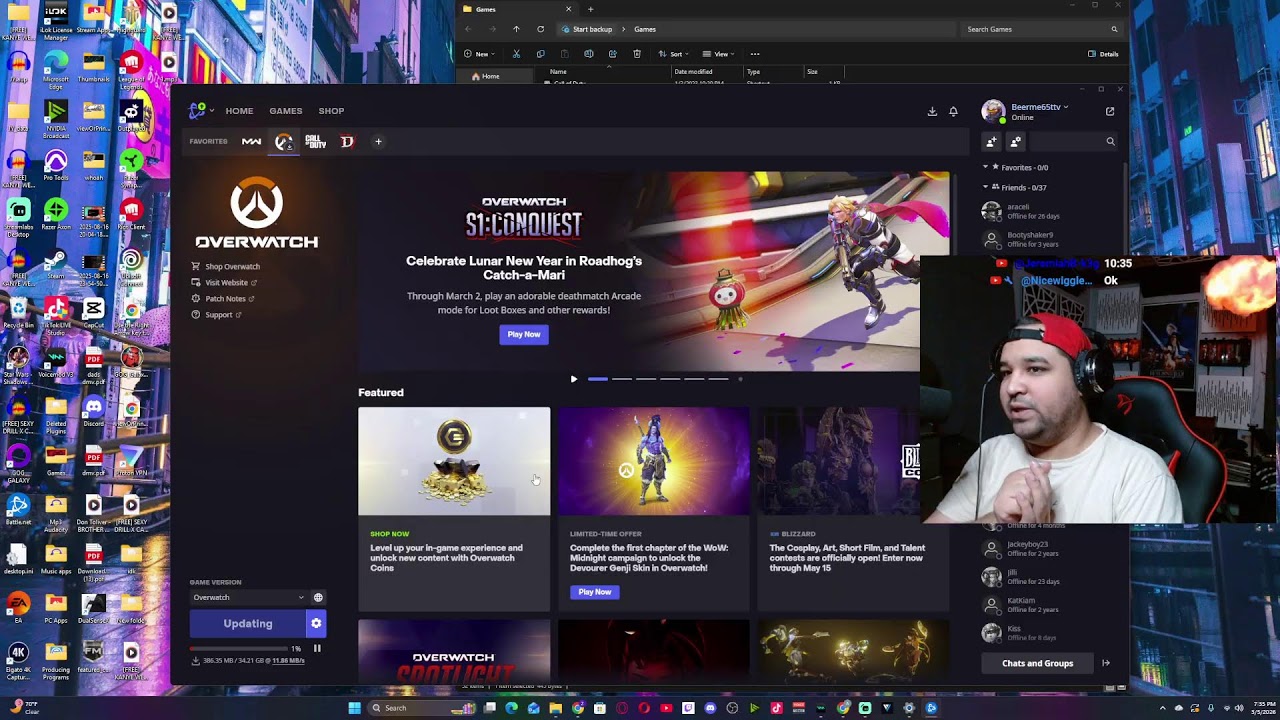
Task: Open the Overwatch game settings gear
Action: pos(316,624)
